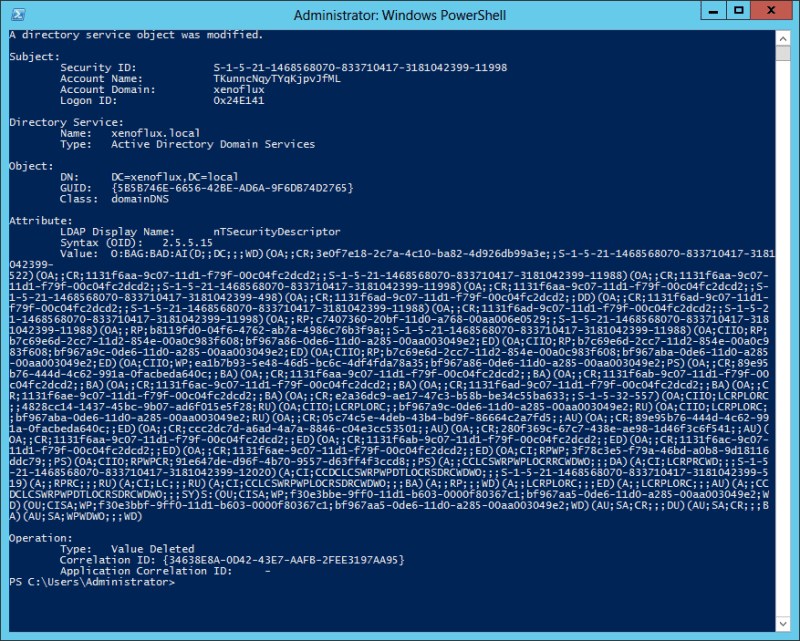
Task: Click the 'Application Correlation ID:' label
Action: coord(146,571)
